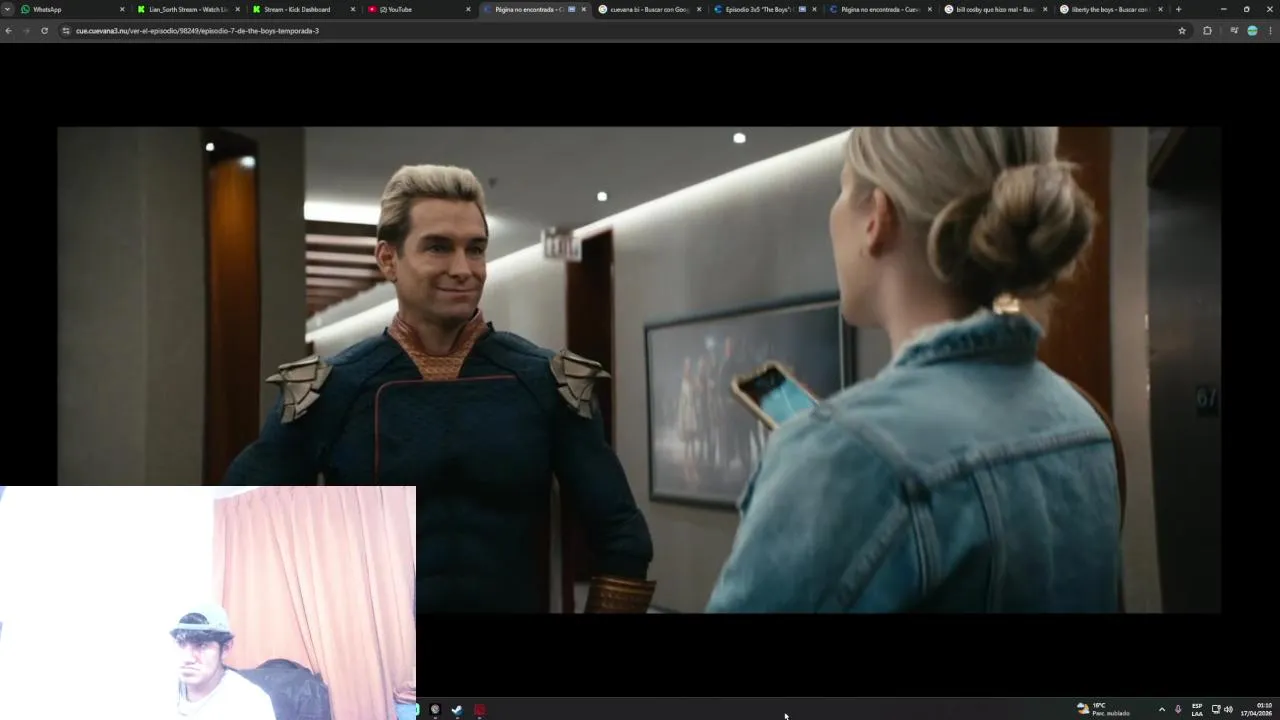This screenshot has height=720, width=1280.
Task: Close the Episodio 3x5 tab
Action: [814, 9]
